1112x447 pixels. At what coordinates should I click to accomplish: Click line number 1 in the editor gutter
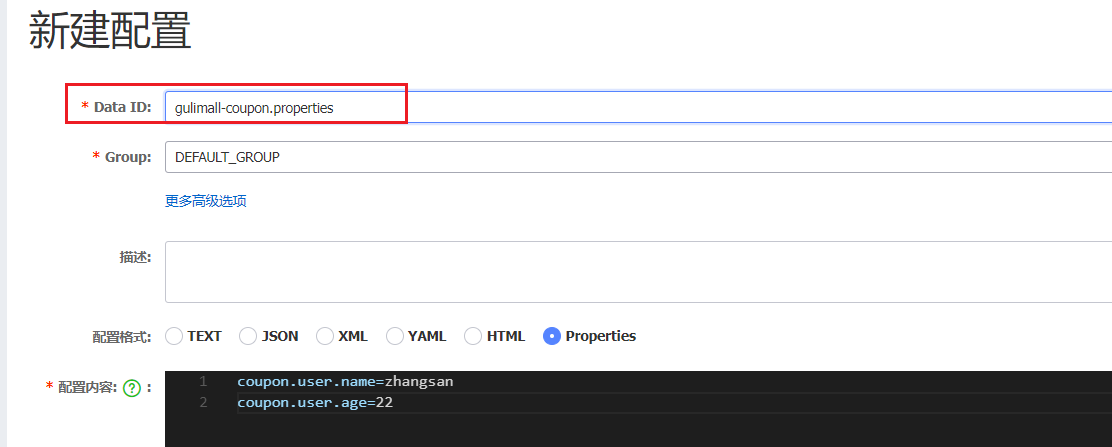(x=203, y=381)
